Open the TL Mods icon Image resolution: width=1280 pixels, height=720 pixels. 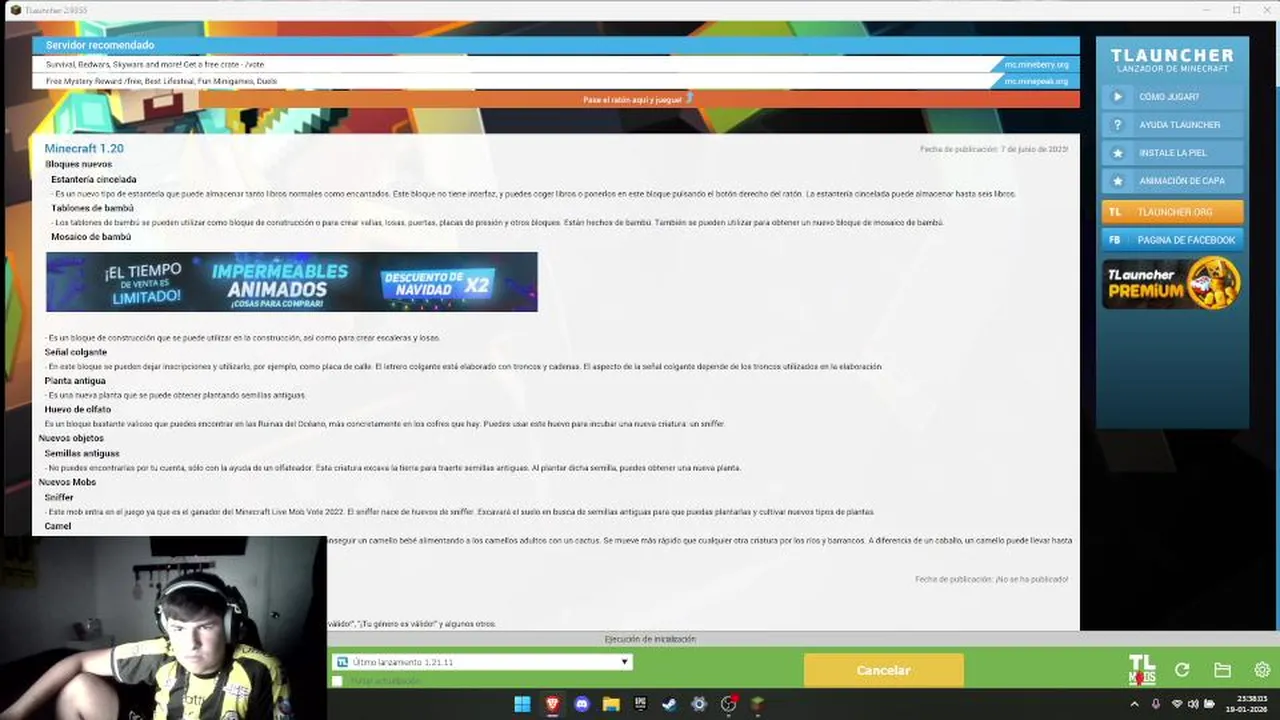(x=1142, y=669)
